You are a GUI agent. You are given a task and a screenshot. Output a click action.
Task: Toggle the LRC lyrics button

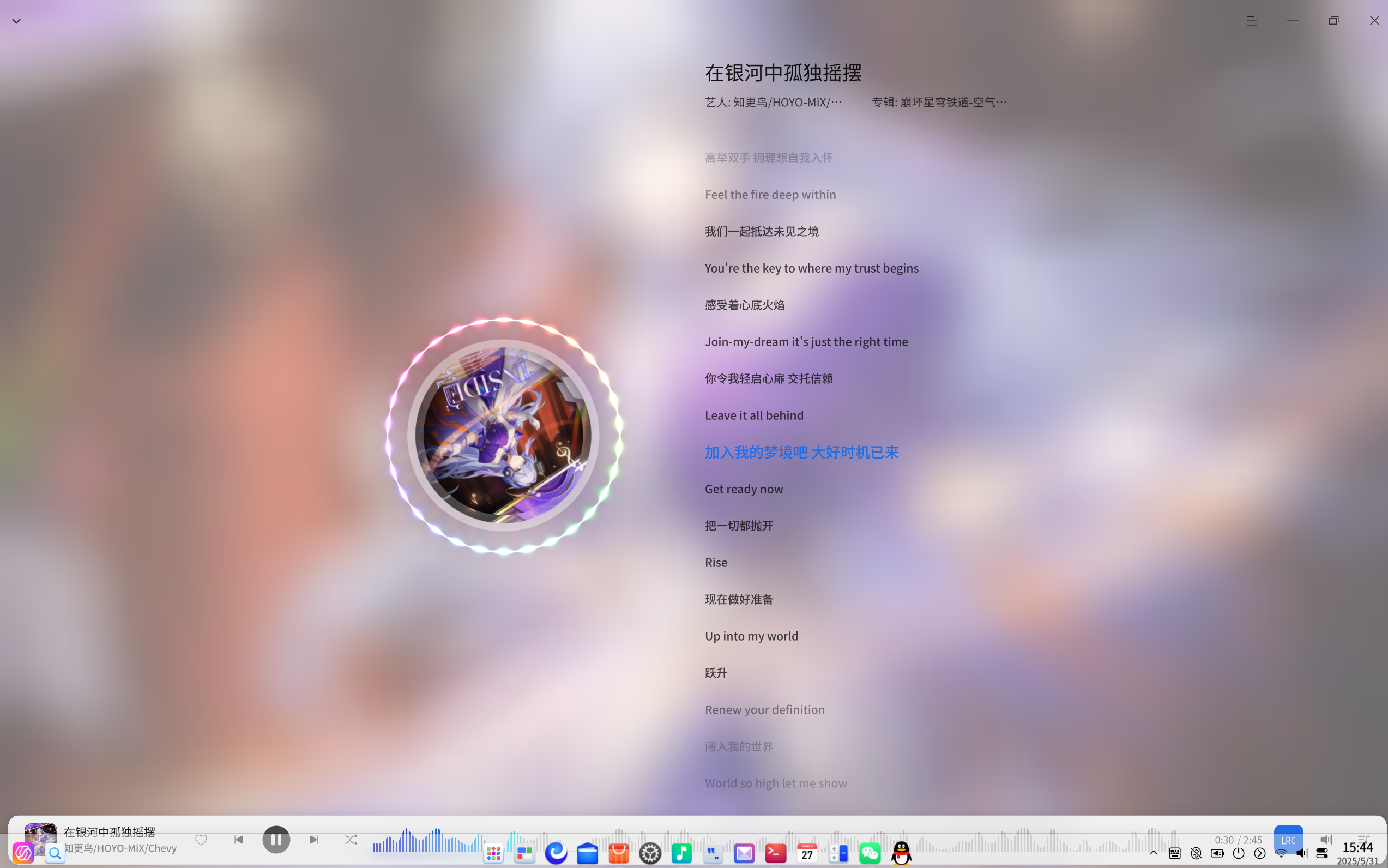click(1288, 839)
